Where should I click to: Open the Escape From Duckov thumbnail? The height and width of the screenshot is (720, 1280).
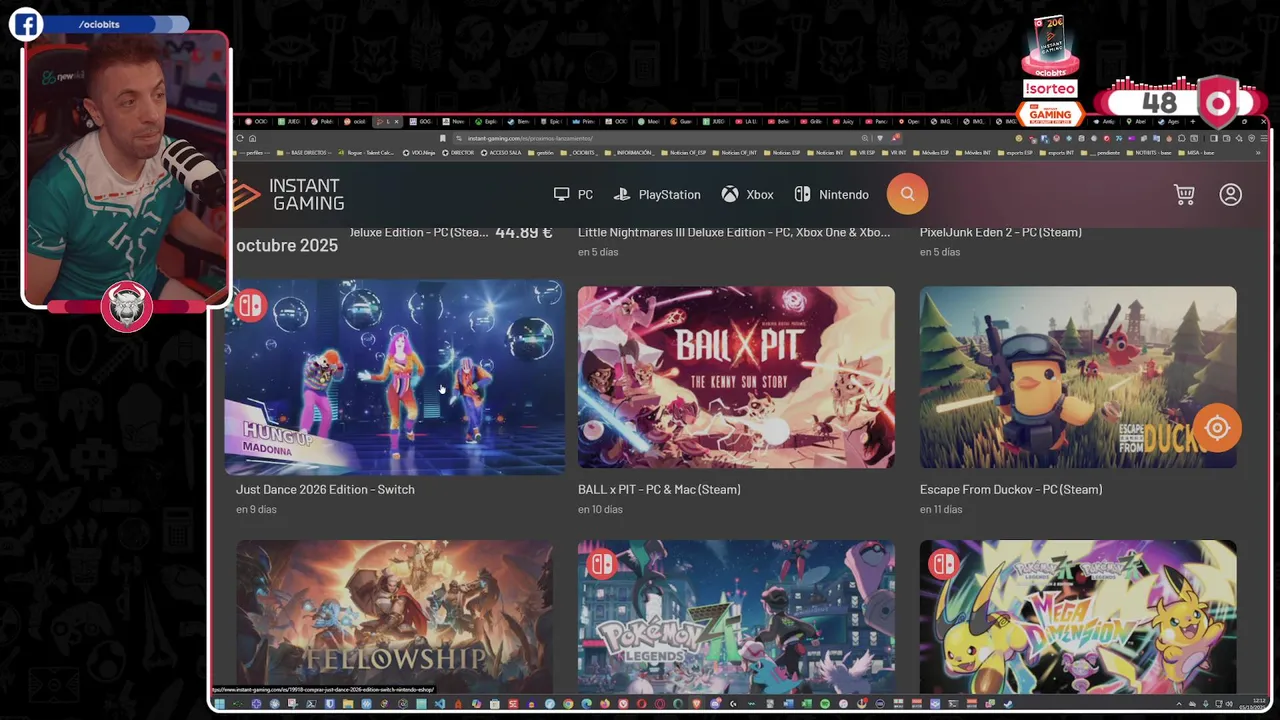(x=1078, y=377)
